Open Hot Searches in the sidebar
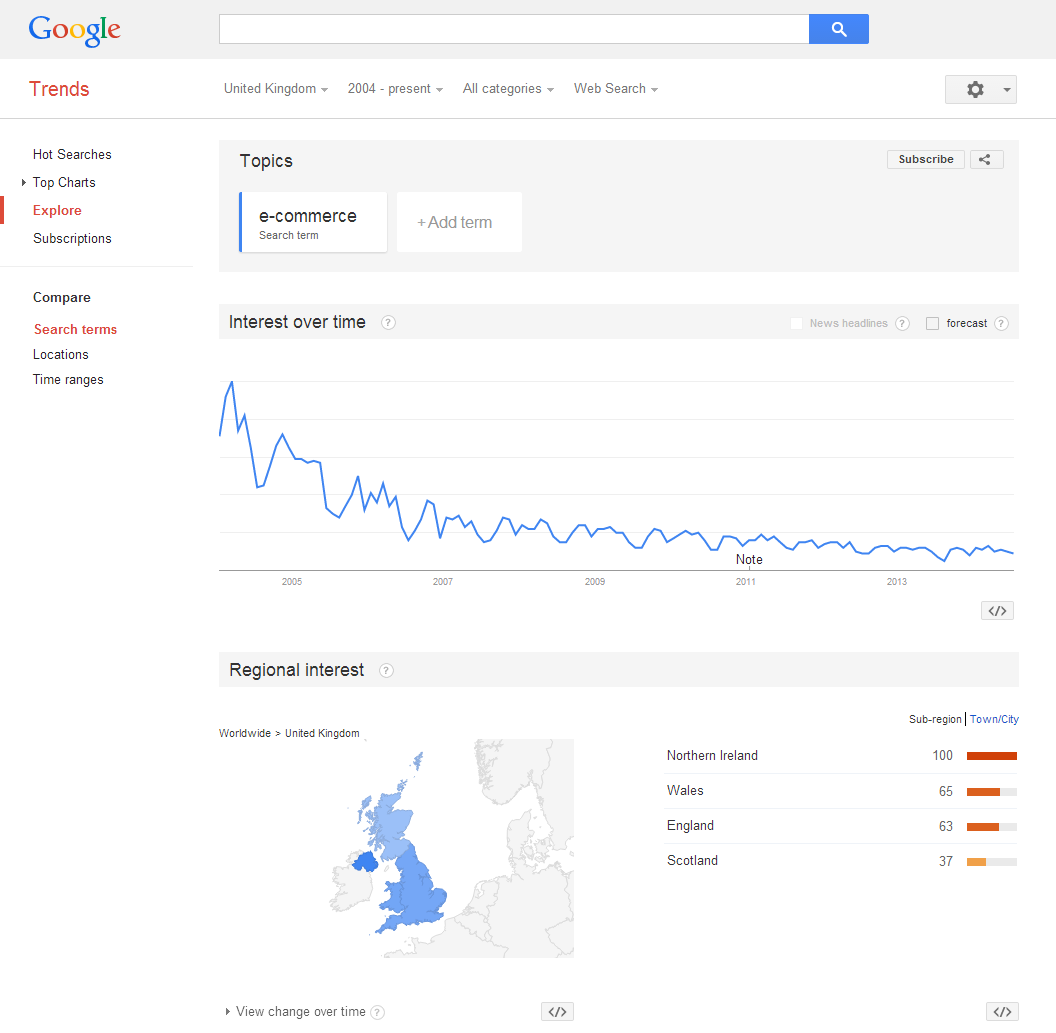 (72, 154)
